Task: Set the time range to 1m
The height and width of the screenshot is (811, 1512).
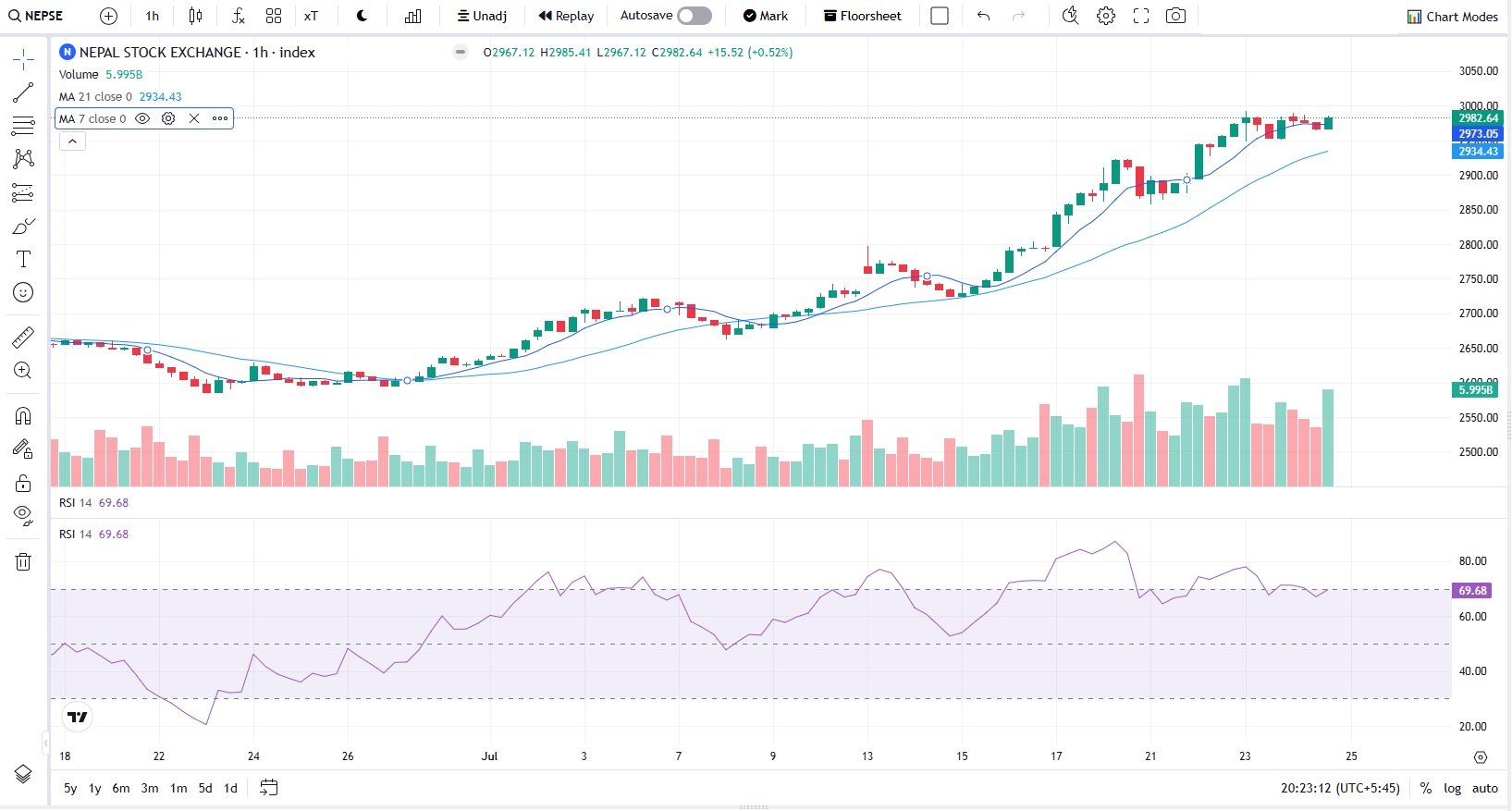Action: pyautogui.click(x=178, y=788)
